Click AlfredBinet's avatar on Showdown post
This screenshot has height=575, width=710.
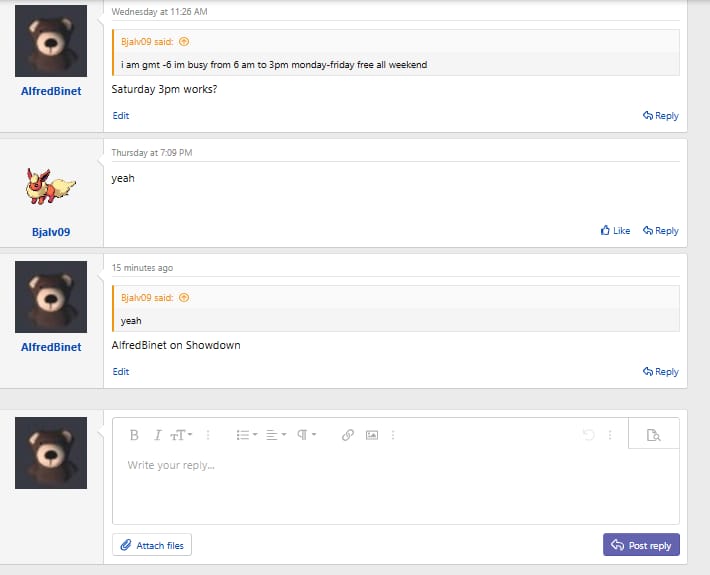[x=51, y=297]
